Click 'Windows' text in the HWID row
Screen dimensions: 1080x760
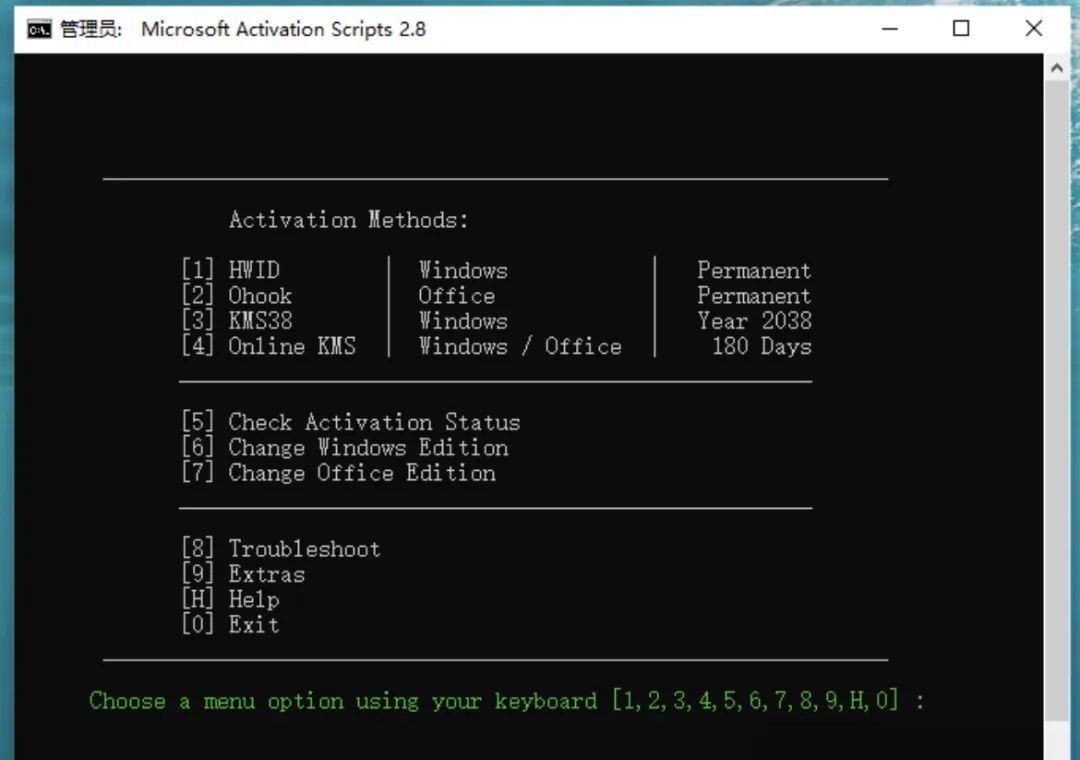click(x=463, y=270)
